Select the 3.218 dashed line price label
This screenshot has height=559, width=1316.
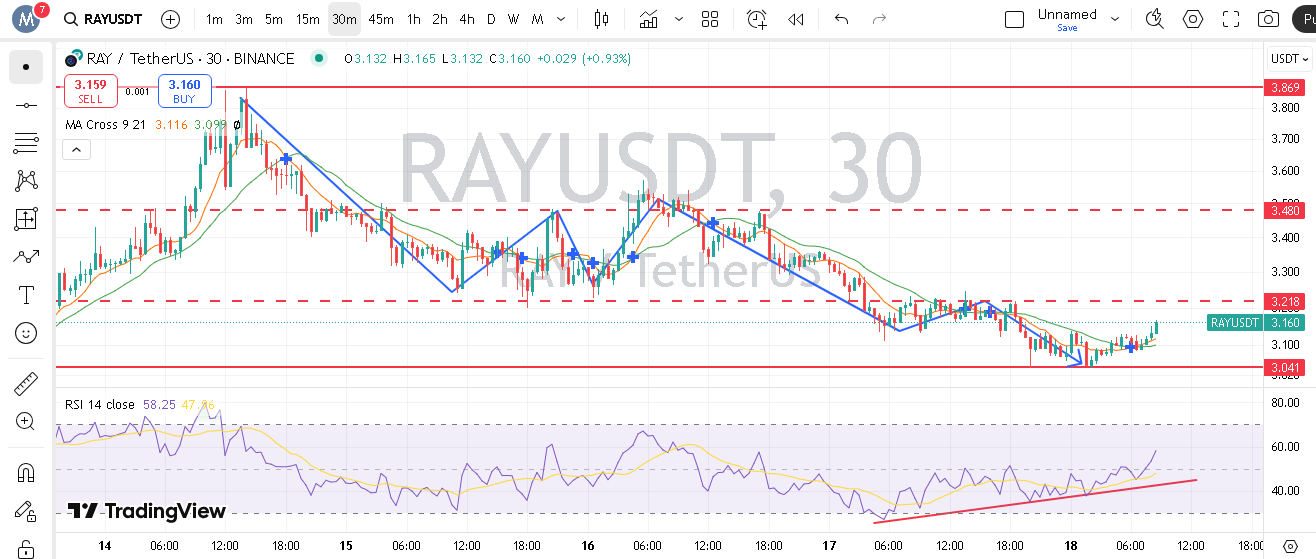[1285, 301]
